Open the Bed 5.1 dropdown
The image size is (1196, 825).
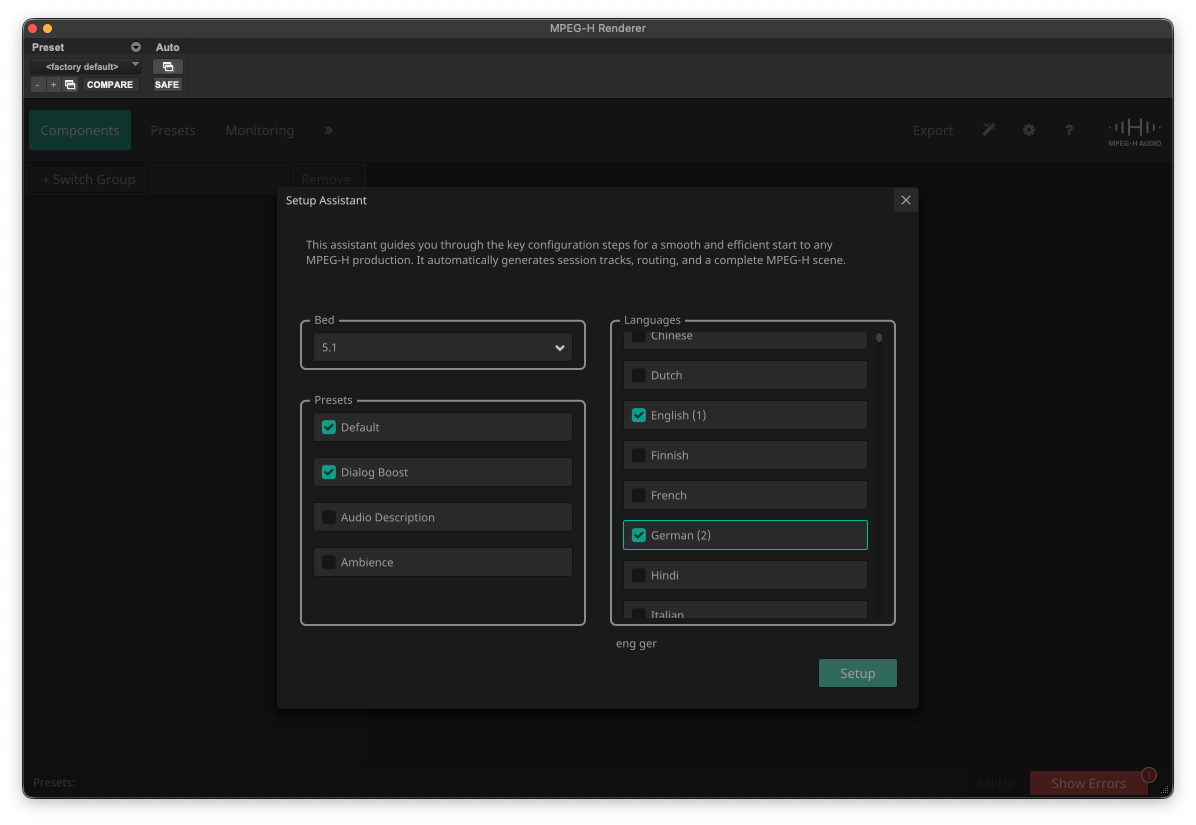pos(442,348)
